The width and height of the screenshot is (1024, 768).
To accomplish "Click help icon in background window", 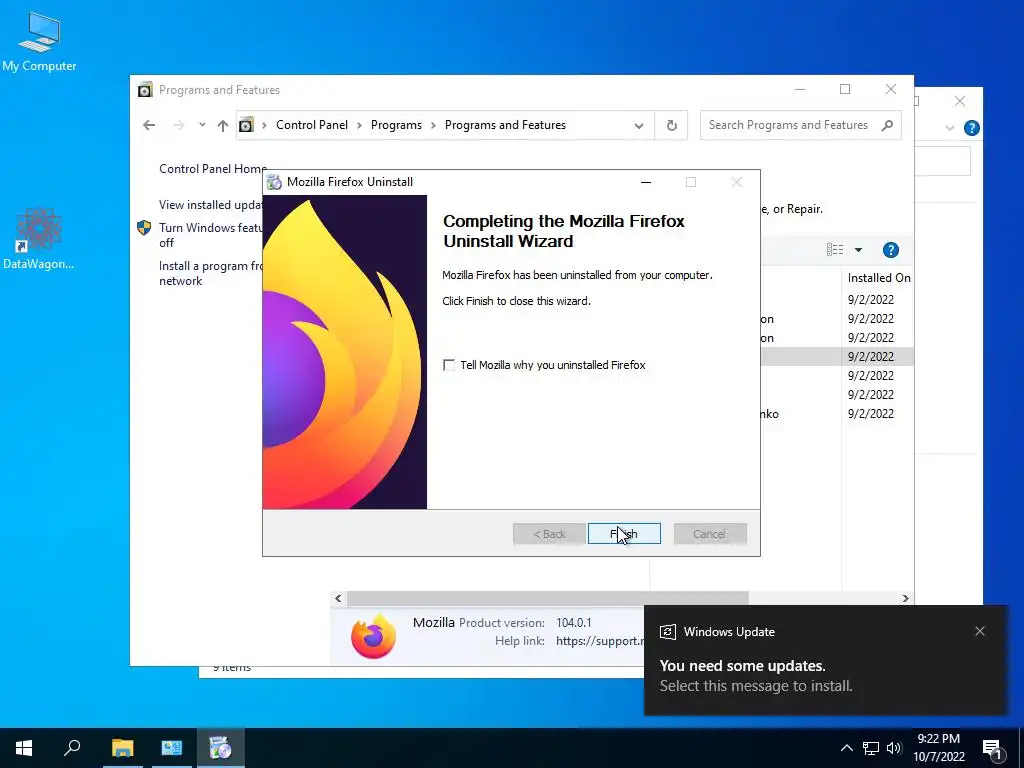I will [x=971, y=128].
